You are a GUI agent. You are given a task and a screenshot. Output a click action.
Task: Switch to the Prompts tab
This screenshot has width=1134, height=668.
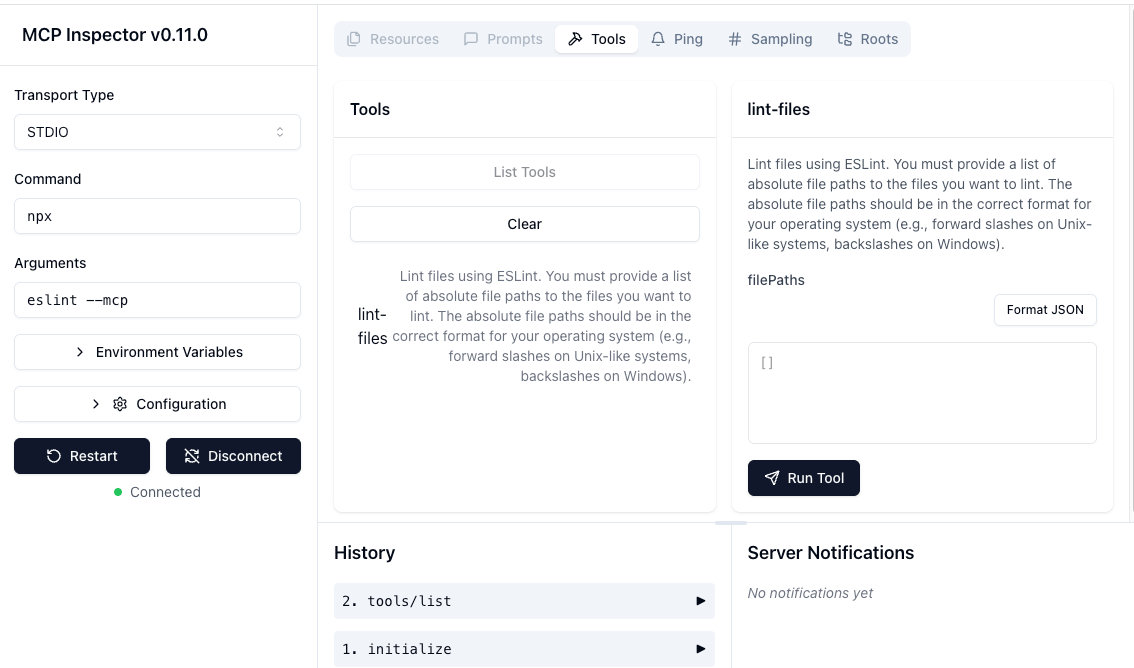coord(503,39)
